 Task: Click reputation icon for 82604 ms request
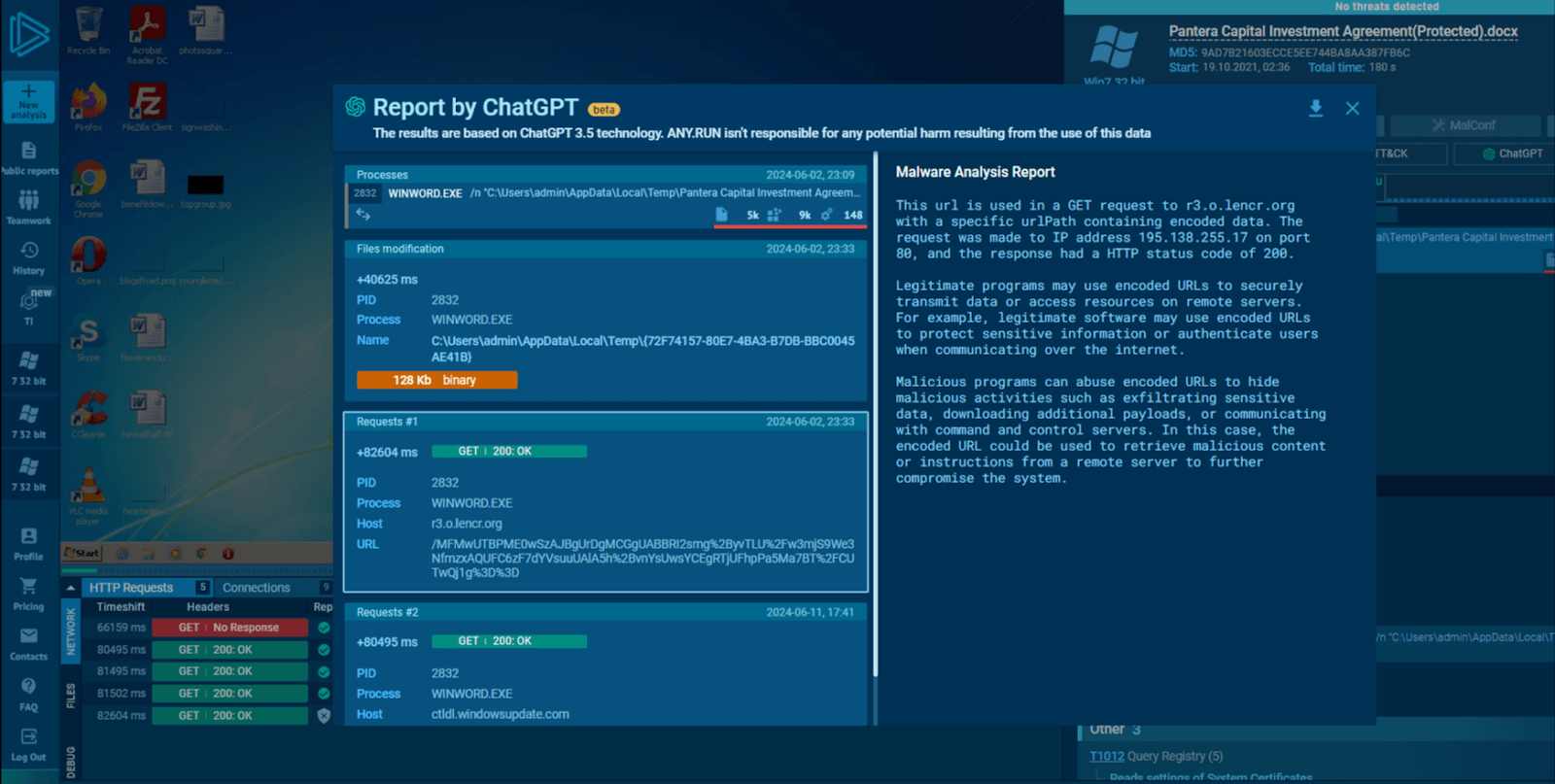pos(324,716)
